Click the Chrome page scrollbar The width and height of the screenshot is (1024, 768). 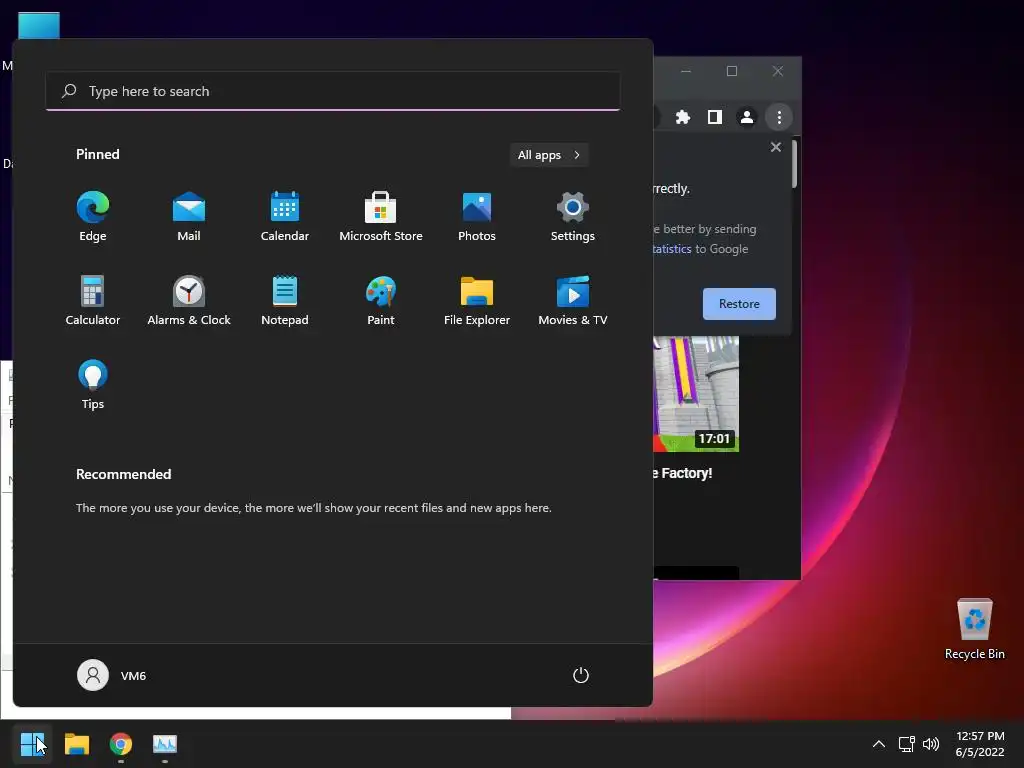[x=795, y=163]
